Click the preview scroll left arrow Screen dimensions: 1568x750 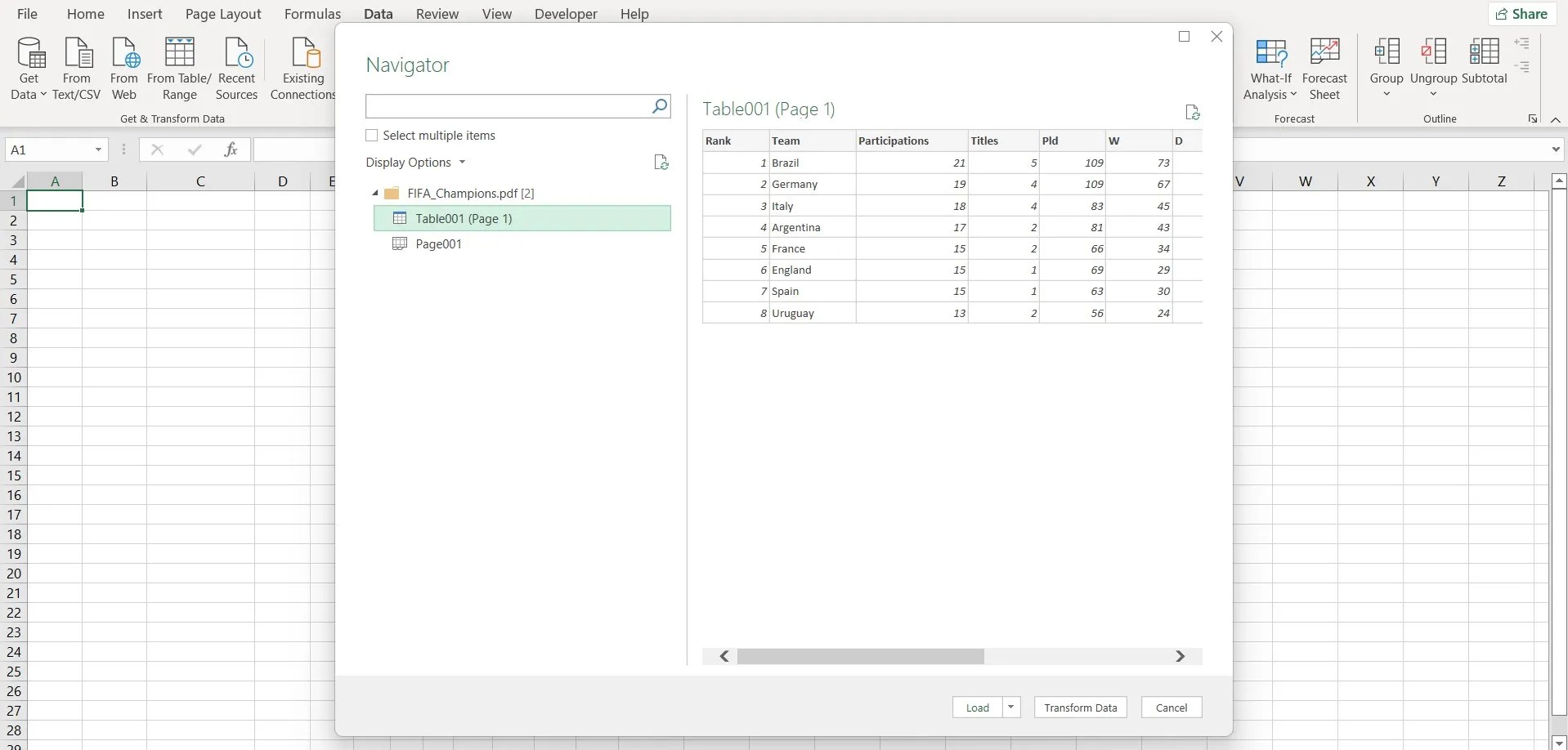(724, 656)
